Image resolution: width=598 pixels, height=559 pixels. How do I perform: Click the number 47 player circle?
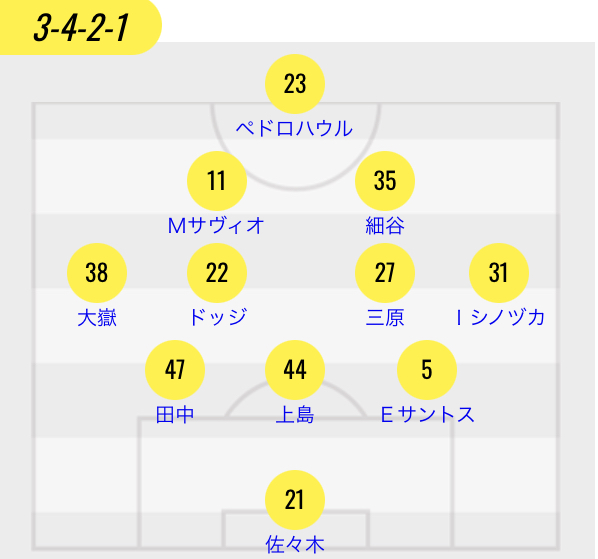point(175,370)
